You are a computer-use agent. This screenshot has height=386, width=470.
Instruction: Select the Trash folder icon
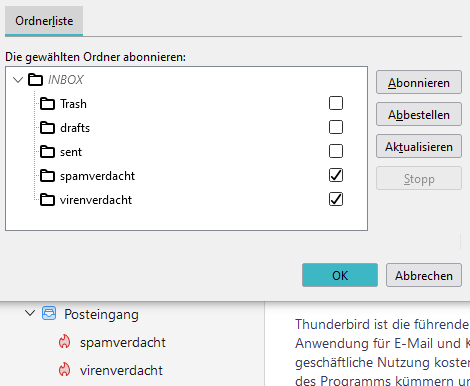point(47,104)
